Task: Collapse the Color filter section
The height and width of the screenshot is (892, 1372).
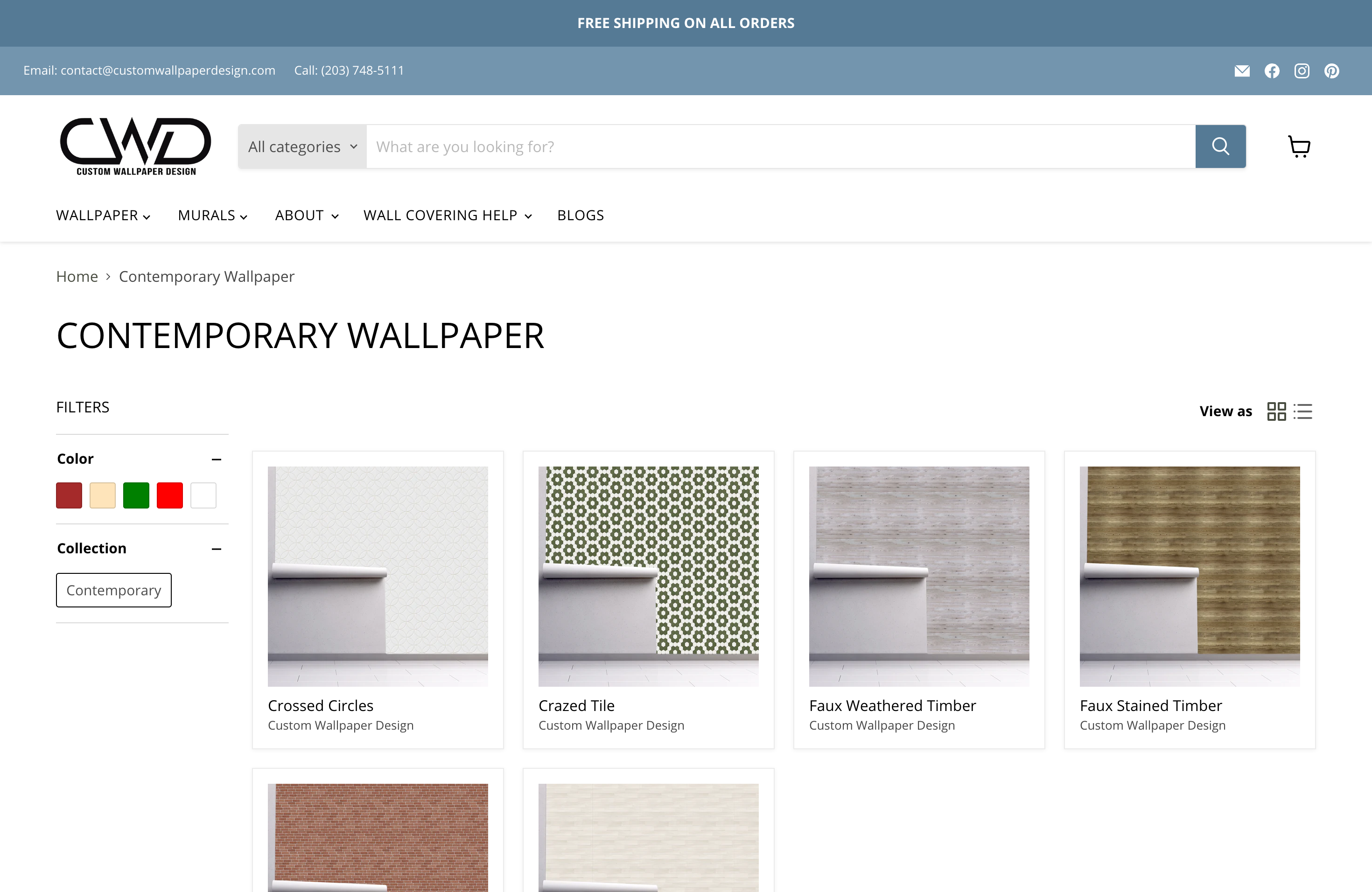Action: 216,459
